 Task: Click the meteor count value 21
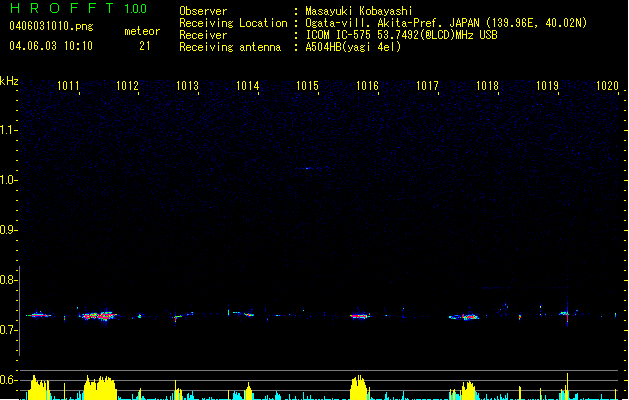[145, 46]
